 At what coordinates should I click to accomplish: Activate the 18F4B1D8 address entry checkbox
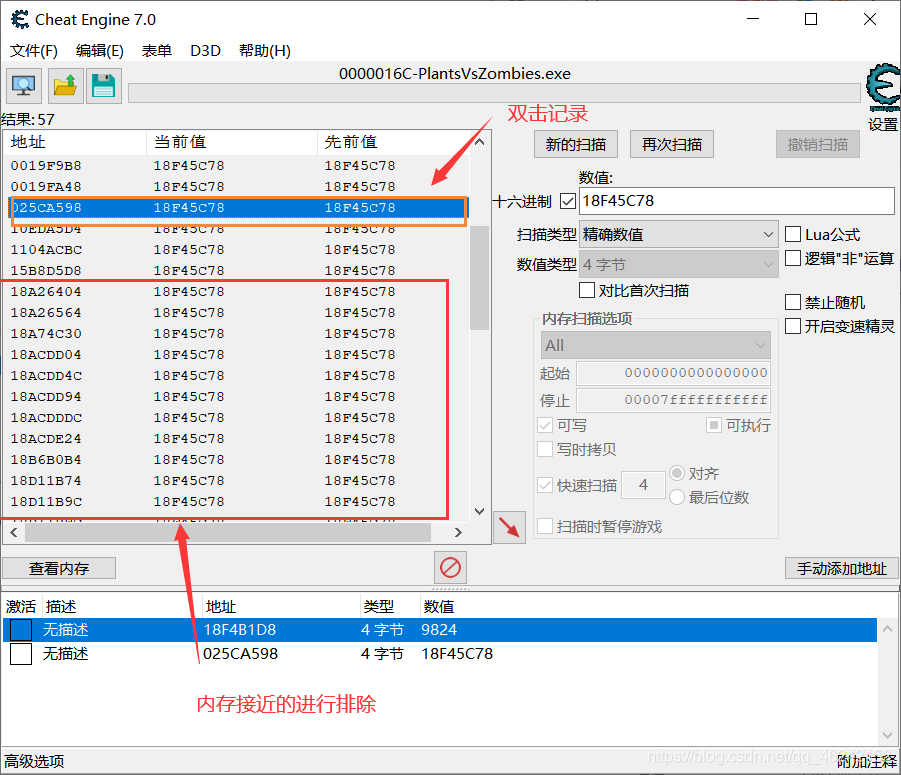coord(21,630)
